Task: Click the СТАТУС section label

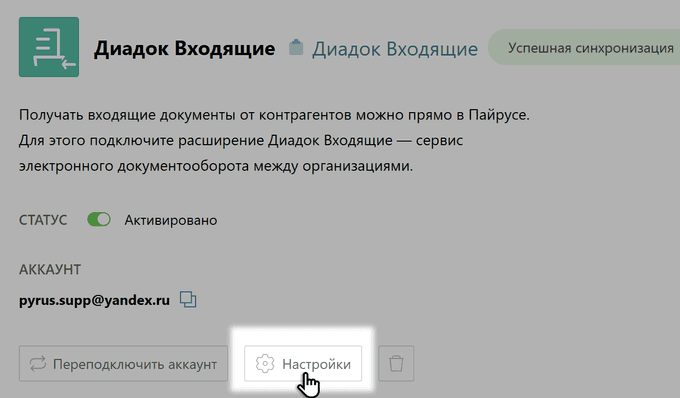Action: pos(43,220)
